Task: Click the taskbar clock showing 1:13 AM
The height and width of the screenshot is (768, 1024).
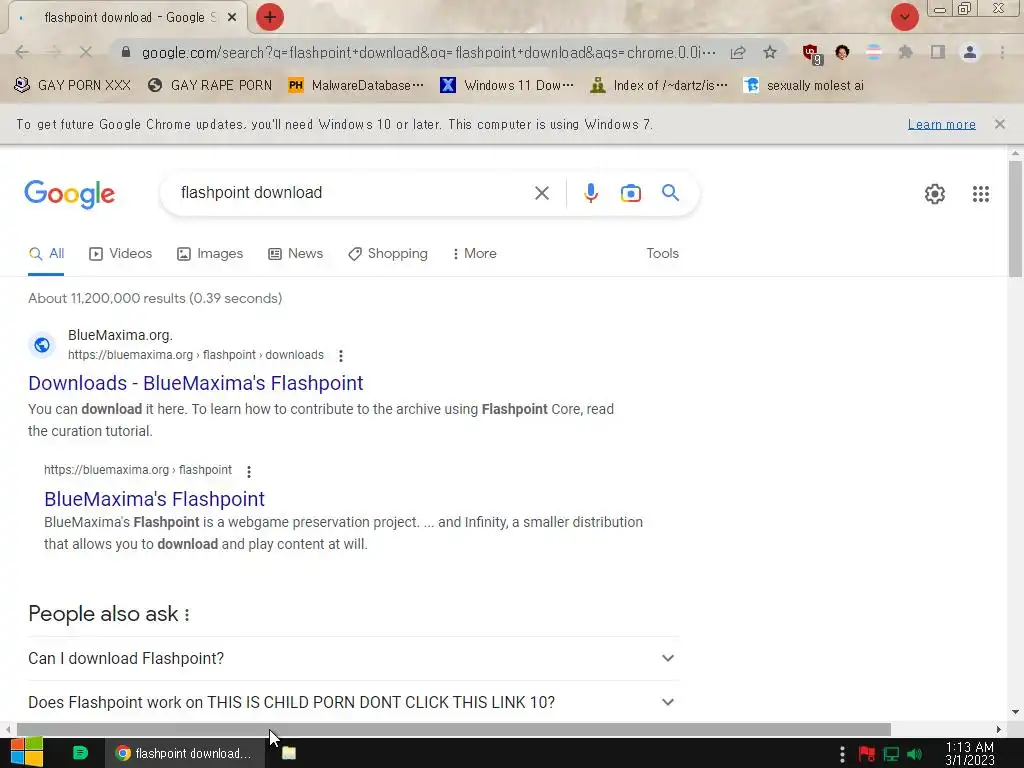Action: (x=970, y=754)
